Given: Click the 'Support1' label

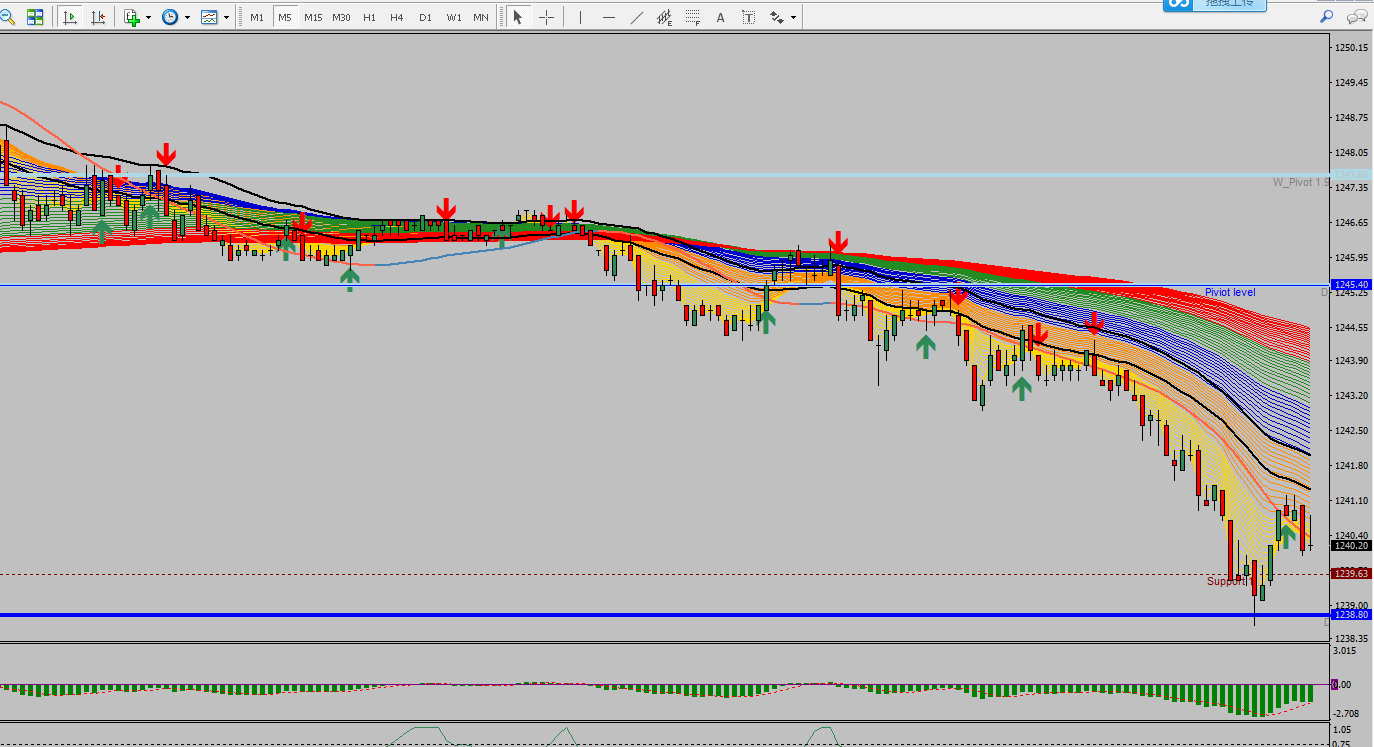Looking at the screenshot, I should pyautogui.click(x=1229, y=581).
